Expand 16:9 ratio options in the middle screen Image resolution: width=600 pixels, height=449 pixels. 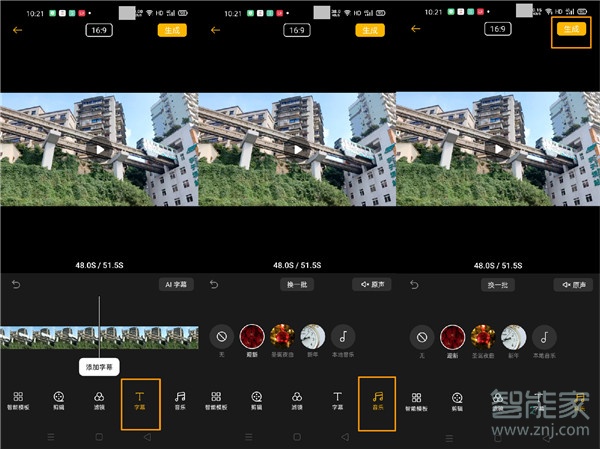coord(297,30)
